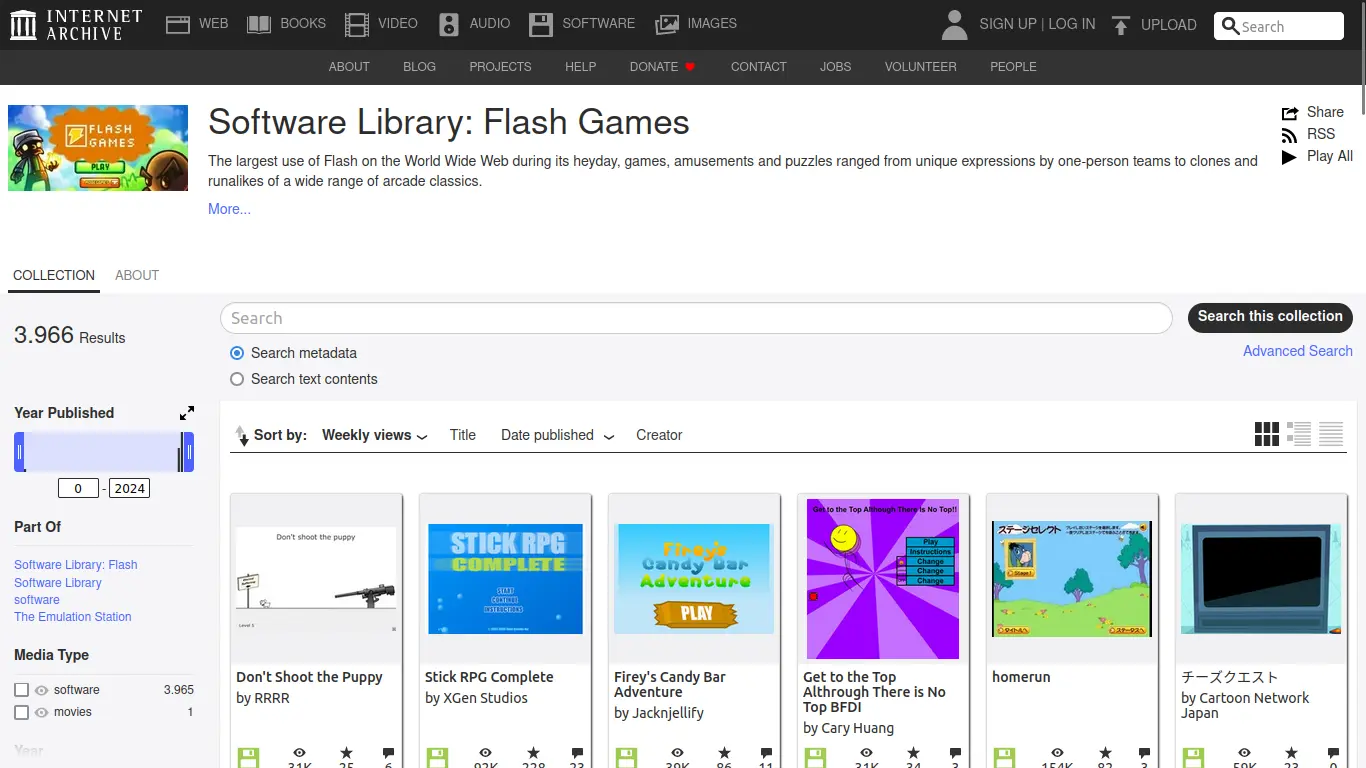Viewport: 1366px width, 768px height.
Task: Open the Software floppy disk icon
Action: (541, 24)
